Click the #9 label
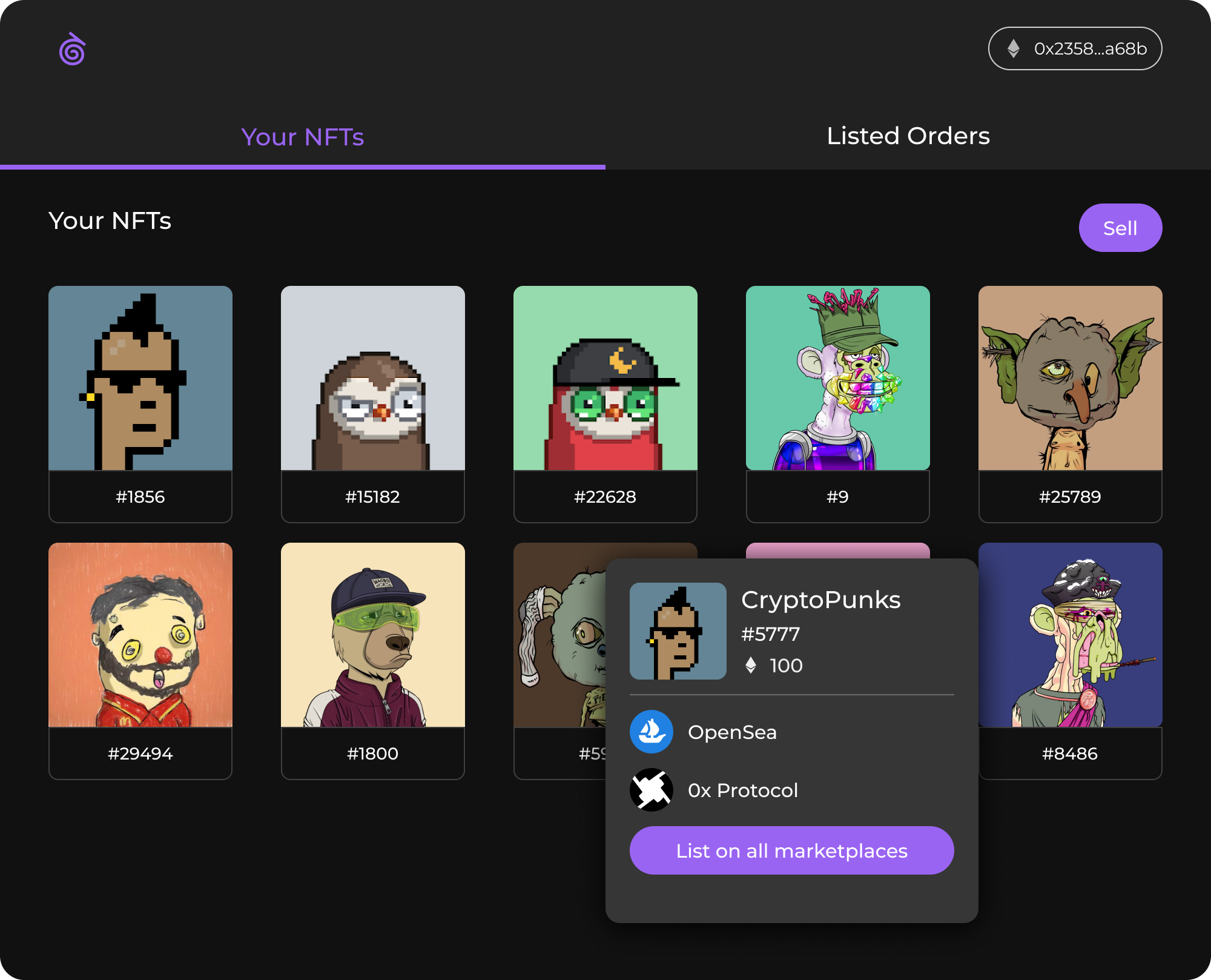The height and width of the screenshot is (980, 1211). [x=838, y=497]
